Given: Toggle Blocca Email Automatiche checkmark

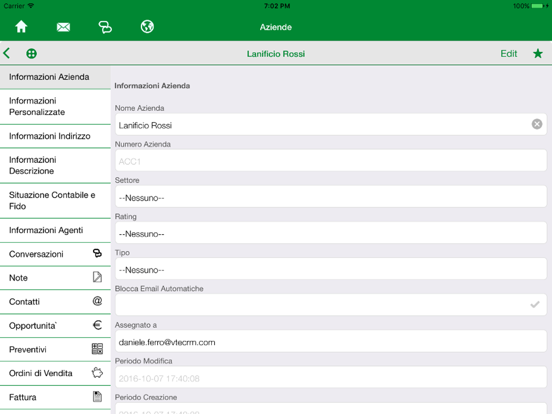Looking at the screenshot, I should click(535, 305).
